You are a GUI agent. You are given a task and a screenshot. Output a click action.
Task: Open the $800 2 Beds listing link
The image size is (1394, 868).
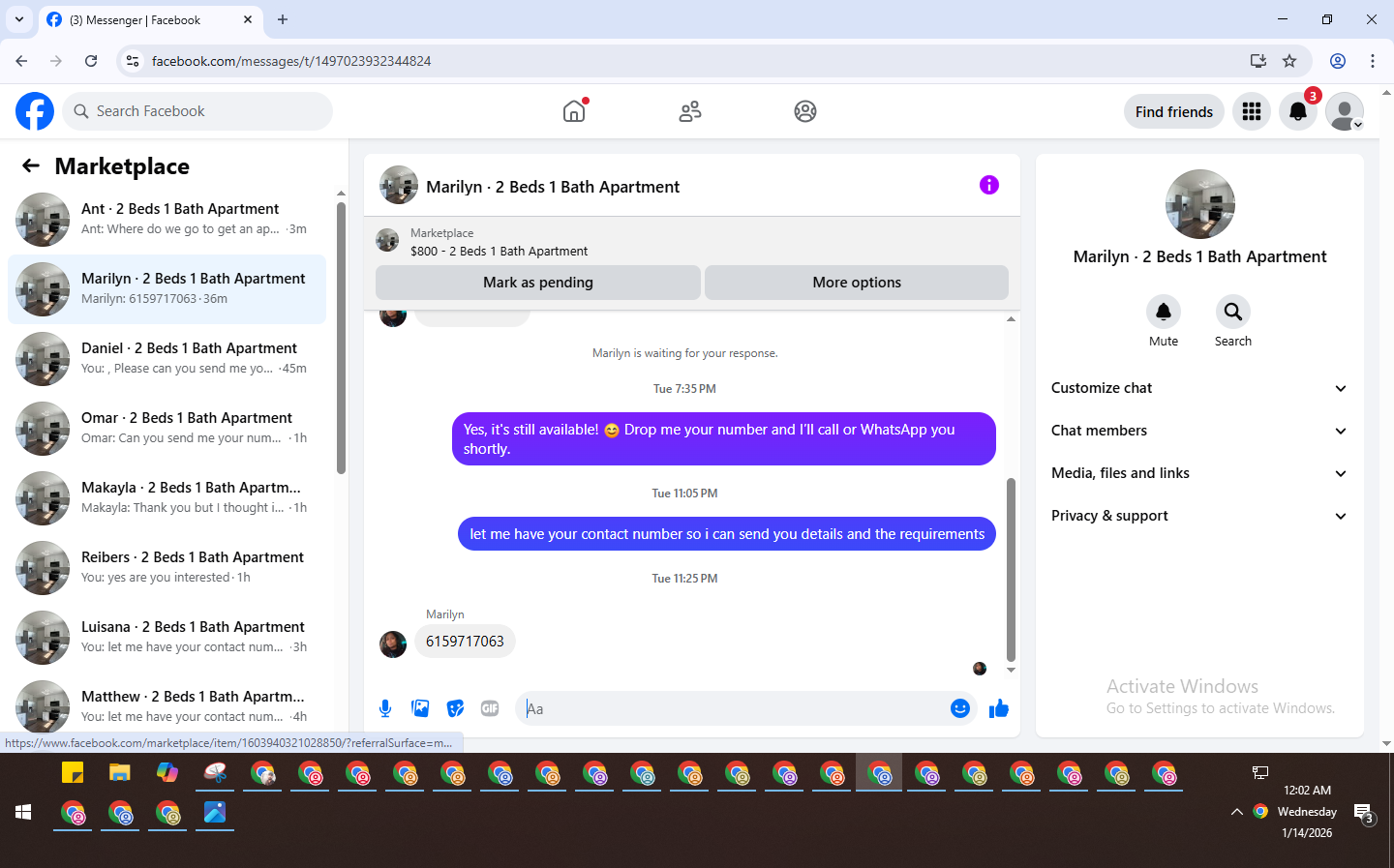click(499, 251)
